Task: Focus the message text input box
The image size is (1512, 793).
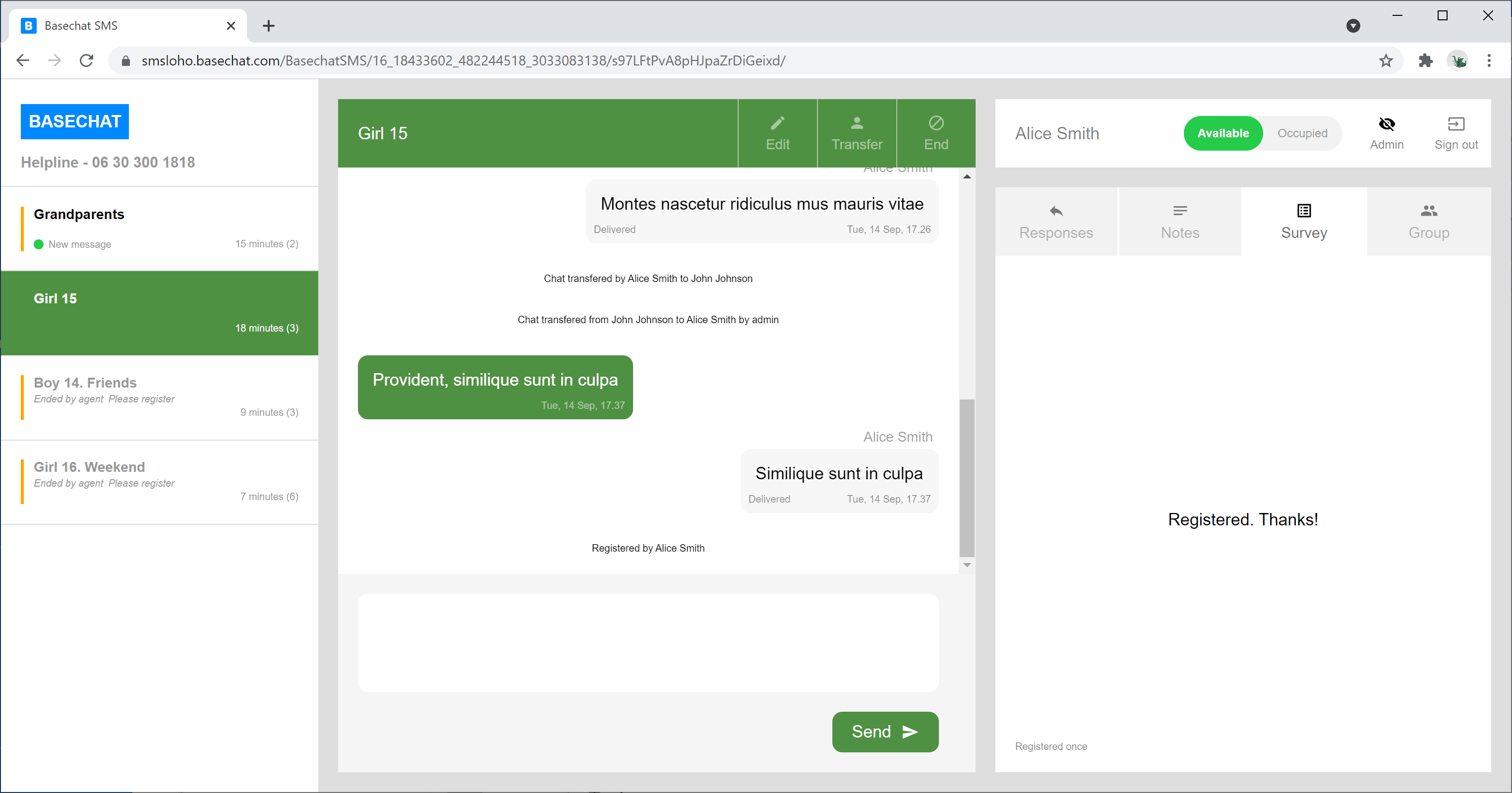Action: pos(647,642)
